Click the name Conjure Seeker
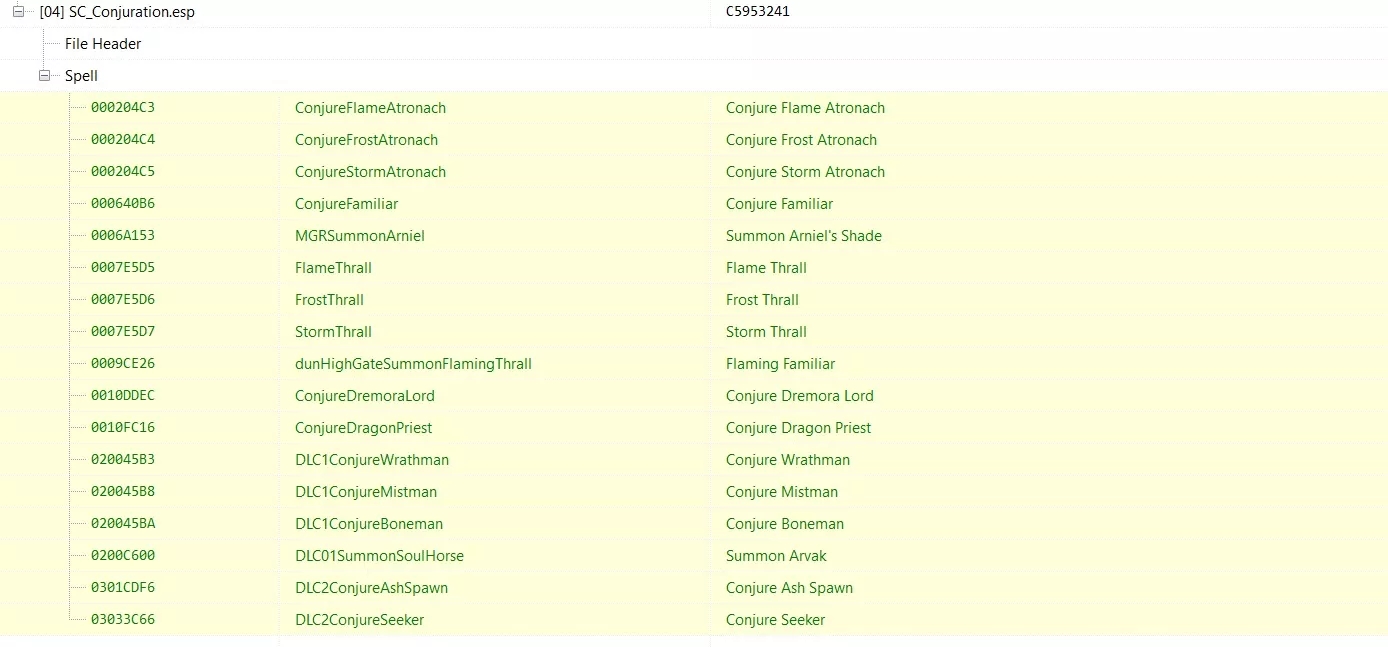 pyautogui.click(x=775, y=620)
